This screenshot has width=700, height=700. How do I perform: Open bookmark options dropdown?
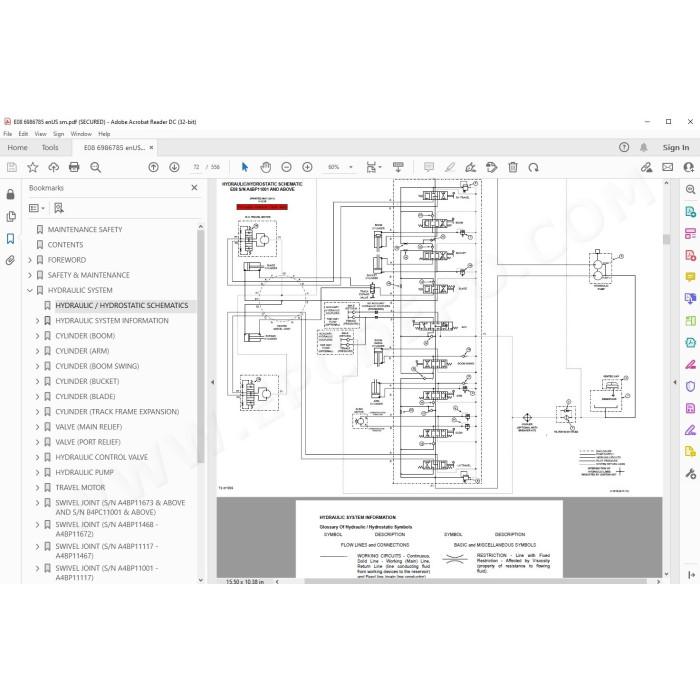tap(37, 208)
